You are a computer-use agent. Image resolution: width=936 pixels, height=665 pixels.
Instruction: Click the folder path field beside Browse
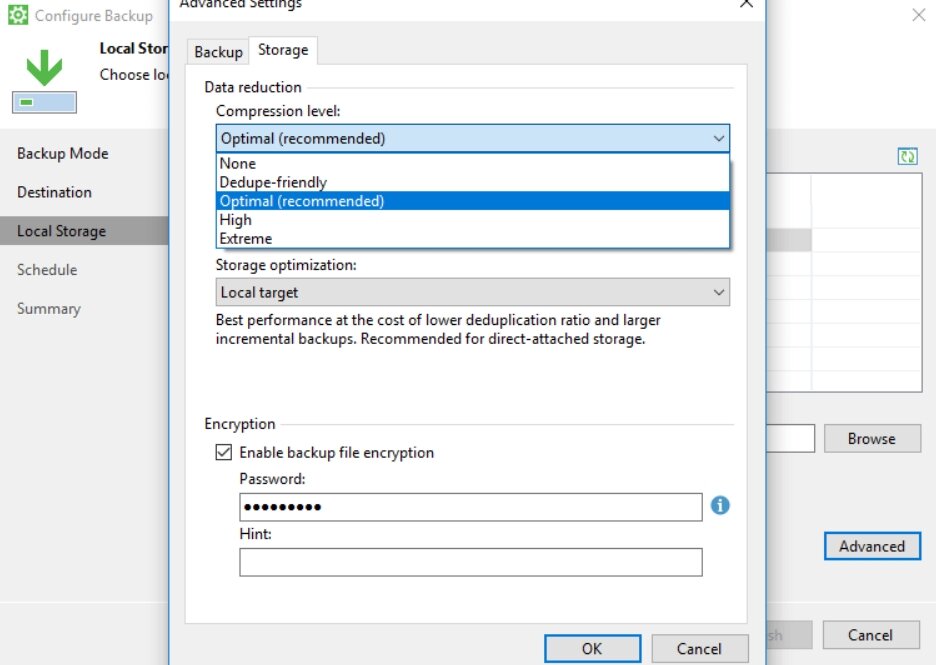click(790, 439)
